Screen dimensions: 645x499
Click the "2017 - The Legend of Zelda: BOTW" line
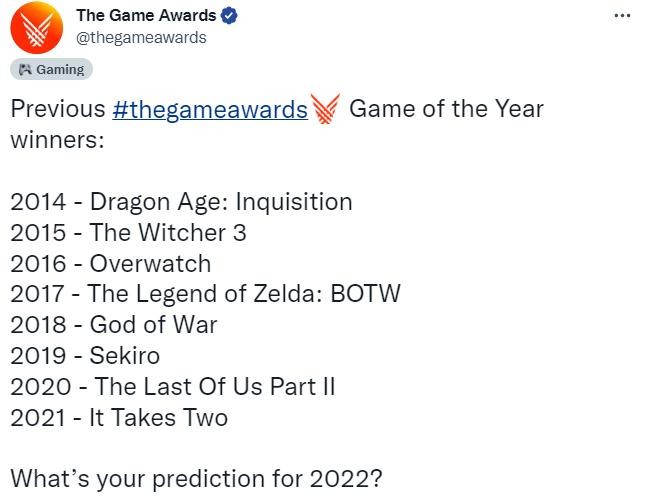[205, 294]
